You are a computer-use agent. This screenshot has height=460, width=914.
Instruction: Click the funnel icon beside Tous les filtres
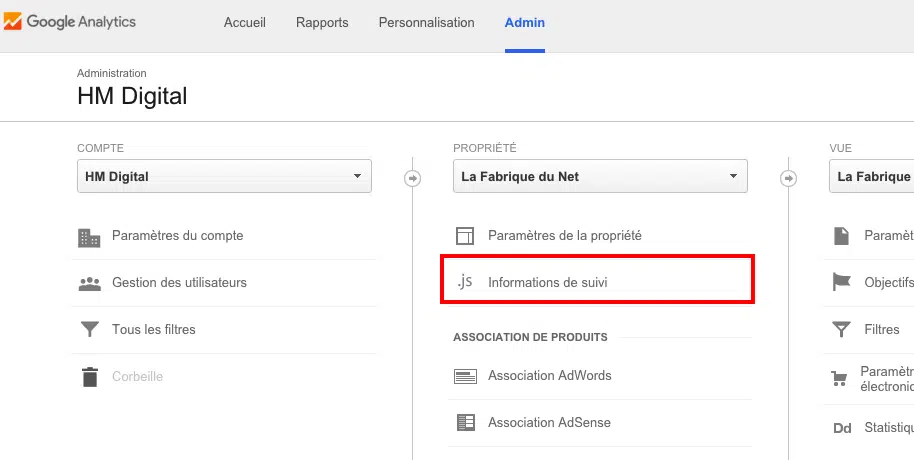coord(90,329)
